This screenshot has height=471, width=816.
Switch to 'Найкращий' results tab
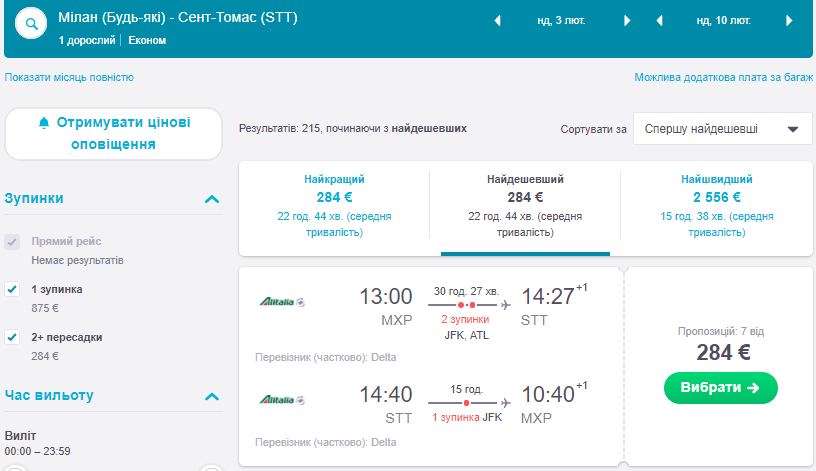pos(334,205)
